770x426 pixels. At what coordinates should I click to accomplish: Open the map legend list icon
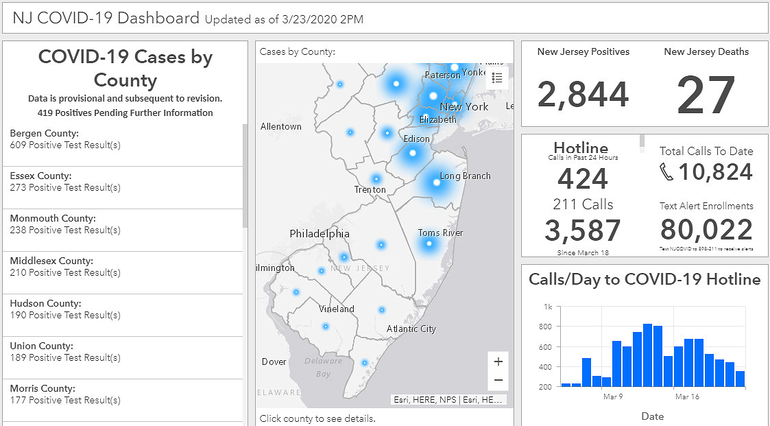(497, 78)
